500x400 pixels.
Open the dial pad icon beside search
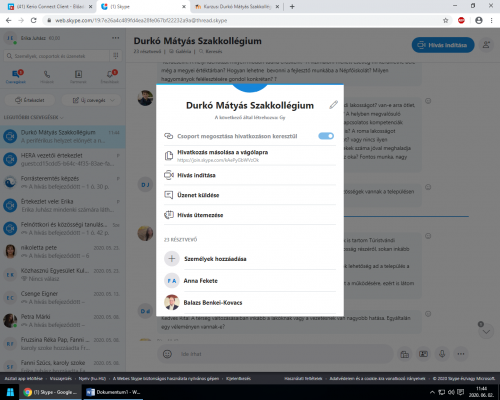point(116,56)
